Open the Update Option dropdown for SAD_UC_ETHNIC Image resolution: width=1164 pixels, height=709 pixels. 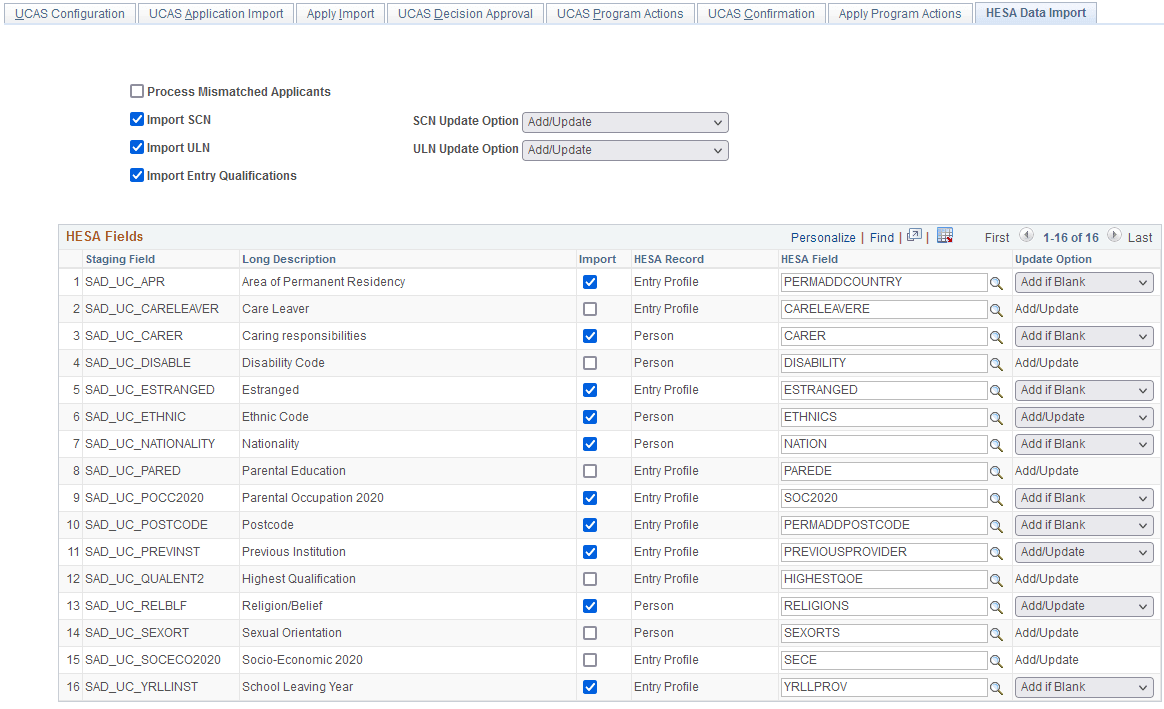point(1083,417)
